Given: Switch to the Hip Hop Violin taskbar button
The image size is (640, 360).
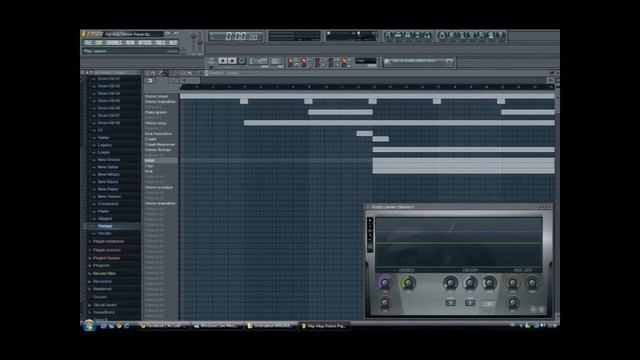Looking at the screenshot, I should (x=324, y=326).
